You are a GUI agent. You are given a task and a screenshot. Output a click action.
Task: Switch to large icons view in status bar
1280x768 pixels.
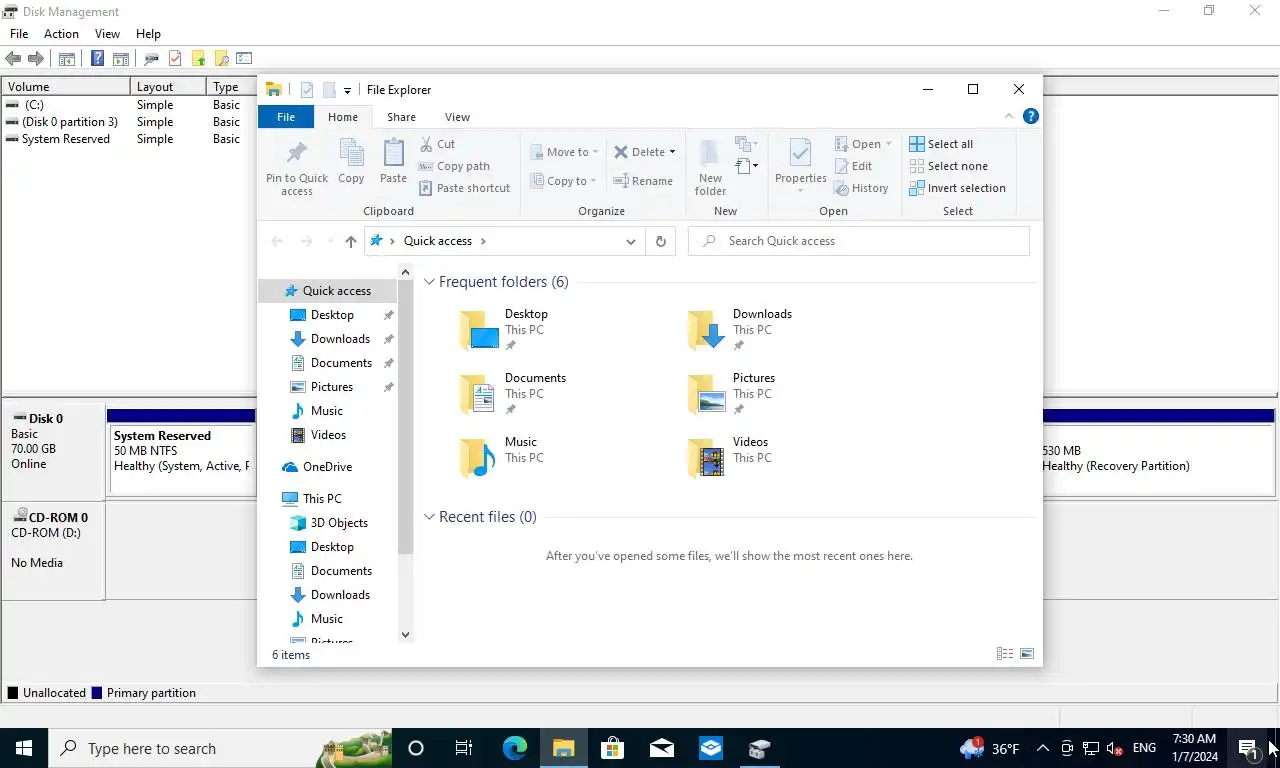tap(1027, 654)
